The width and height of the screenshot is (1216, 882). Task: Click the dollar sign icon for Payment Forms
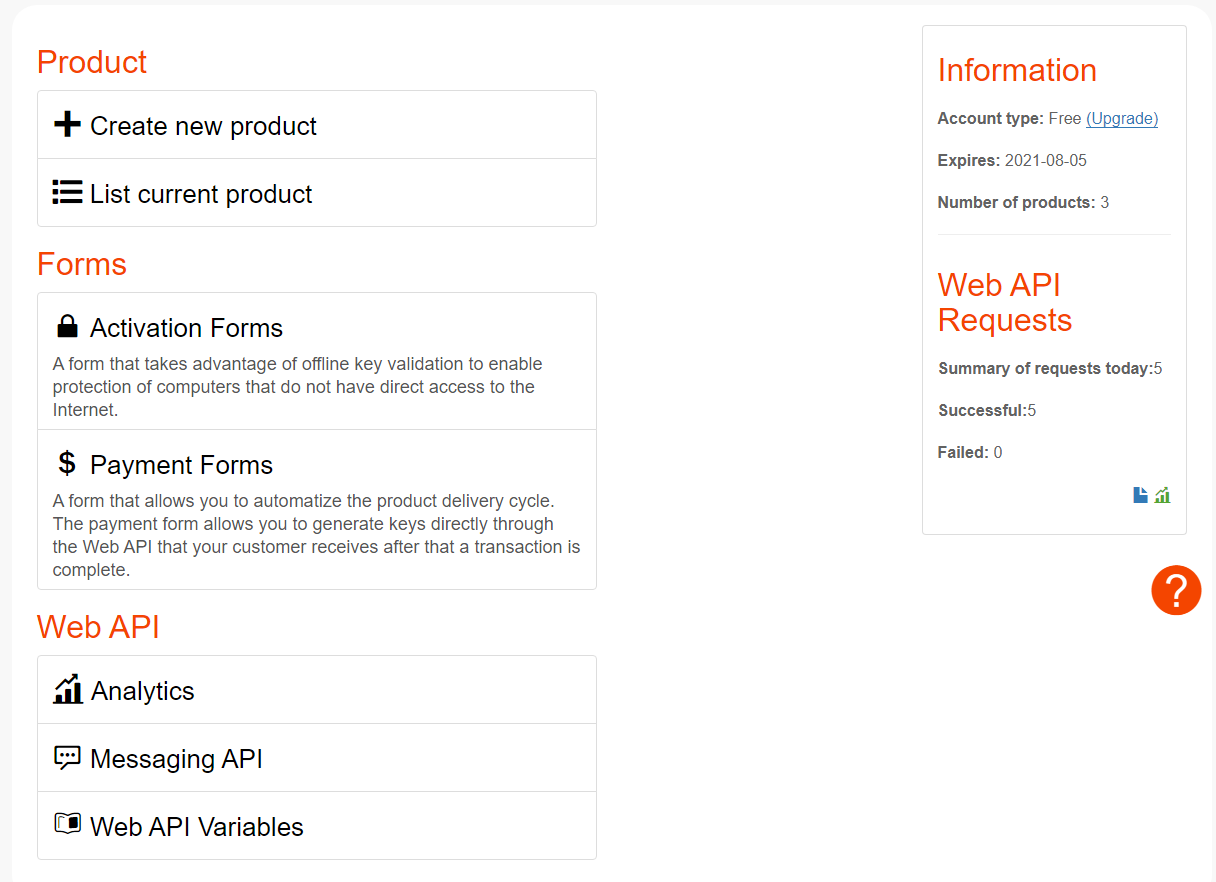point(67,463)
